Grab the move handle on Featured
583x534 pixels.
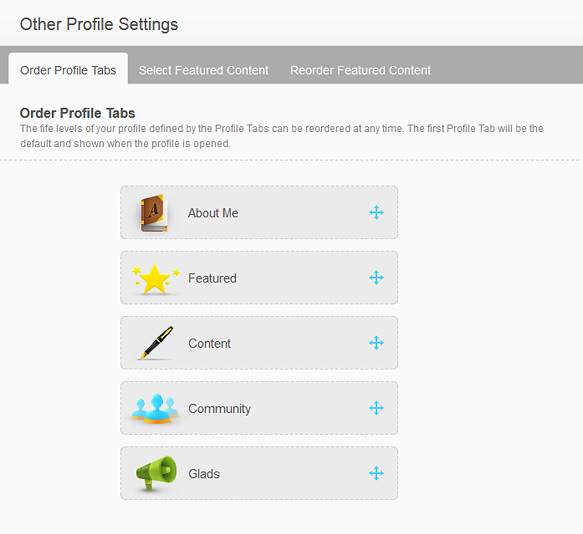point(376,278)
